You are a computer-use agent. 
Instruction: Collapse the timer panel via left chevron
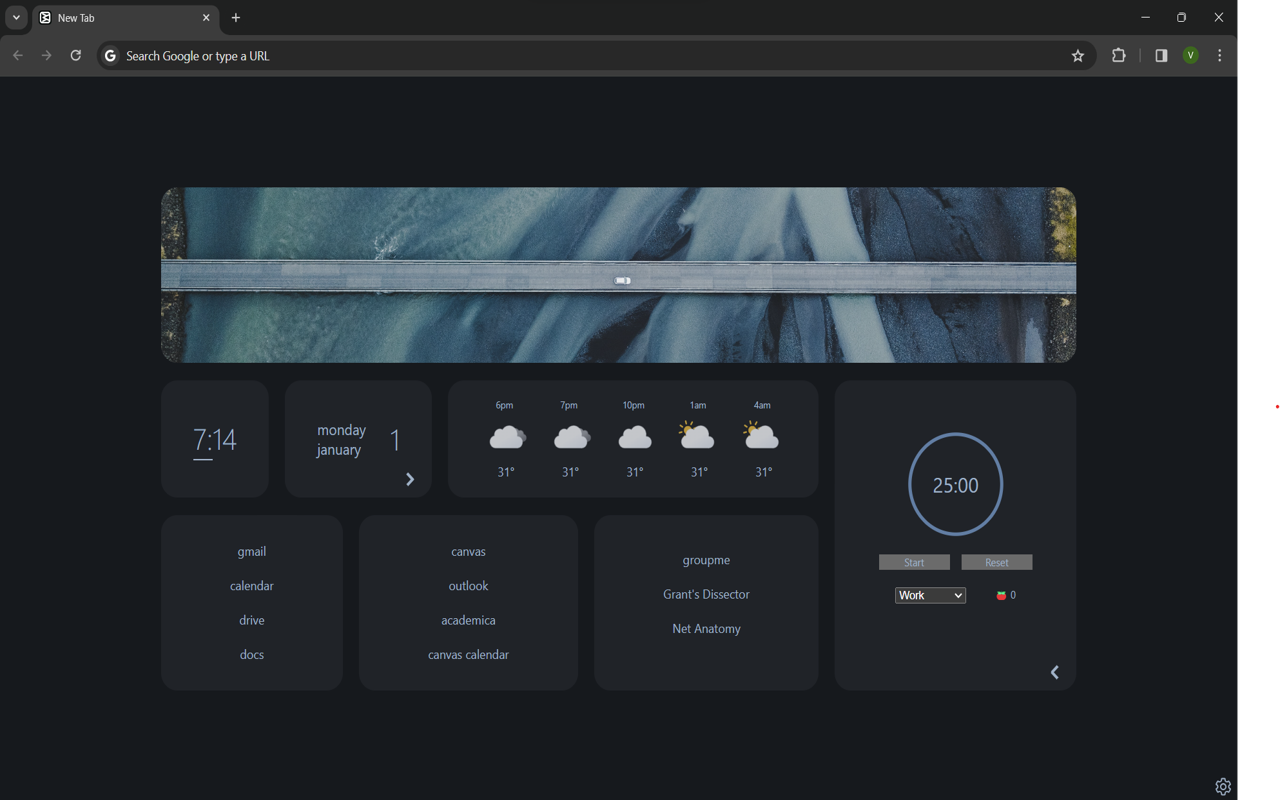pyautogui.click(x=1054, y=672)
